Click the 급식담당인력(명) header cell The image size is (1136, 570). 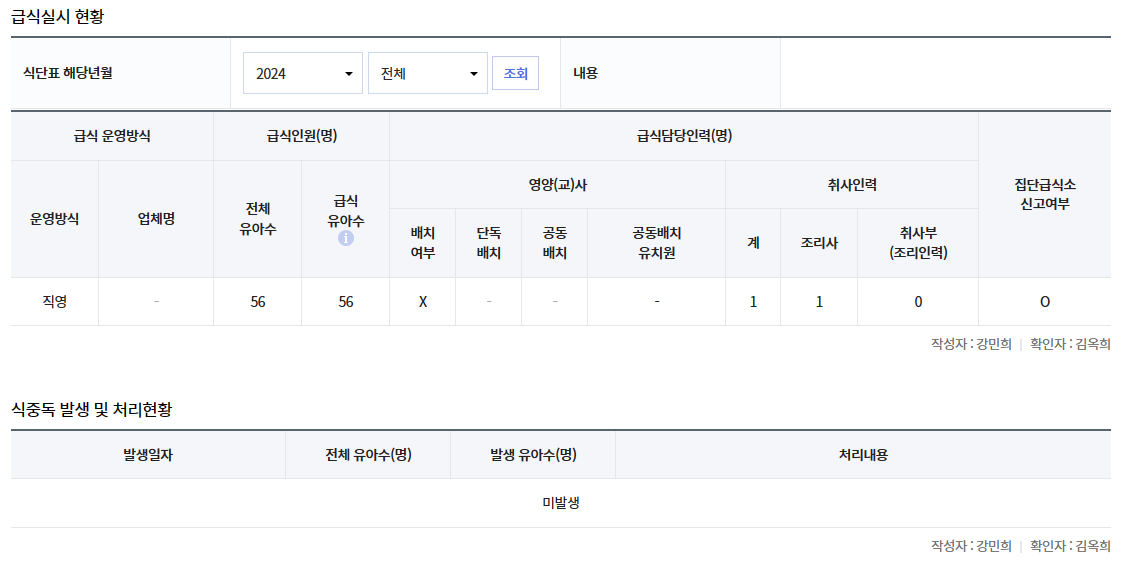click(684, 136)
